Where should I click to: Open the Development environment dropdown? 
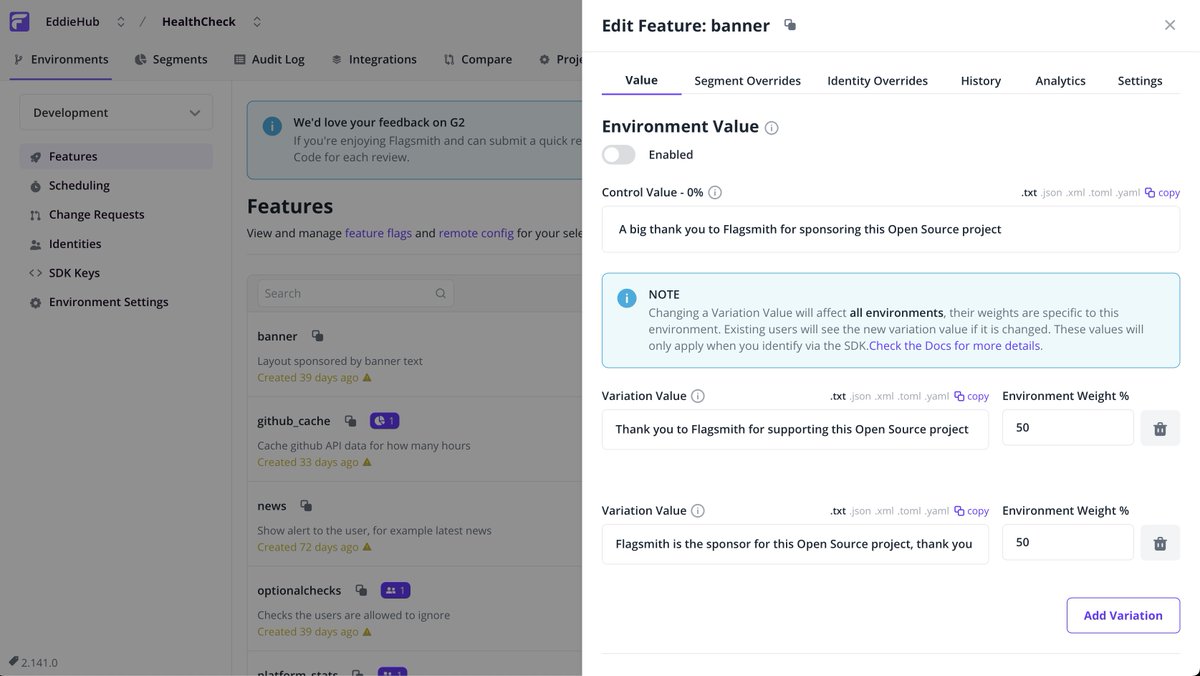click(x=115, y=112)
